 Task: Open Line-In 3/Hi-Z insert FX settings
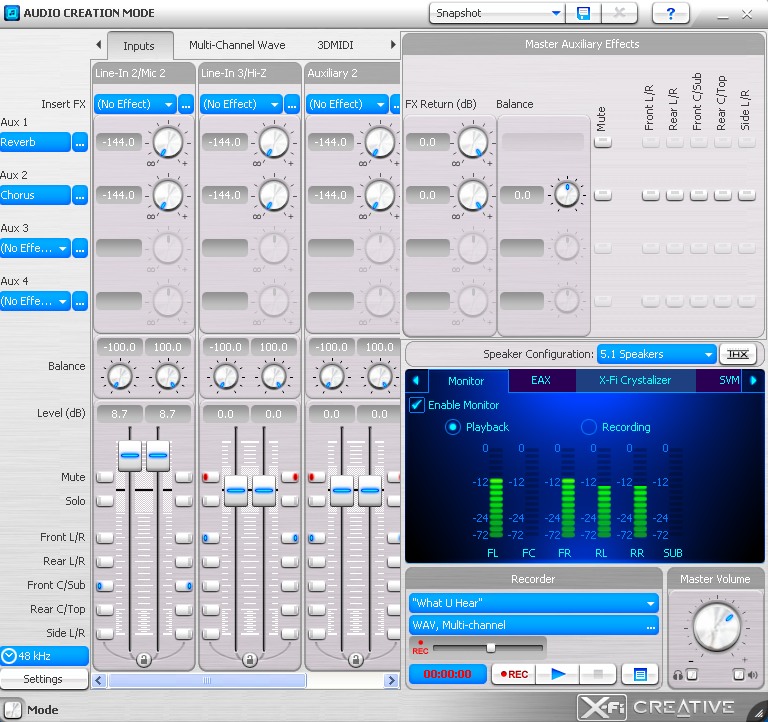click(x=291, y=104)
